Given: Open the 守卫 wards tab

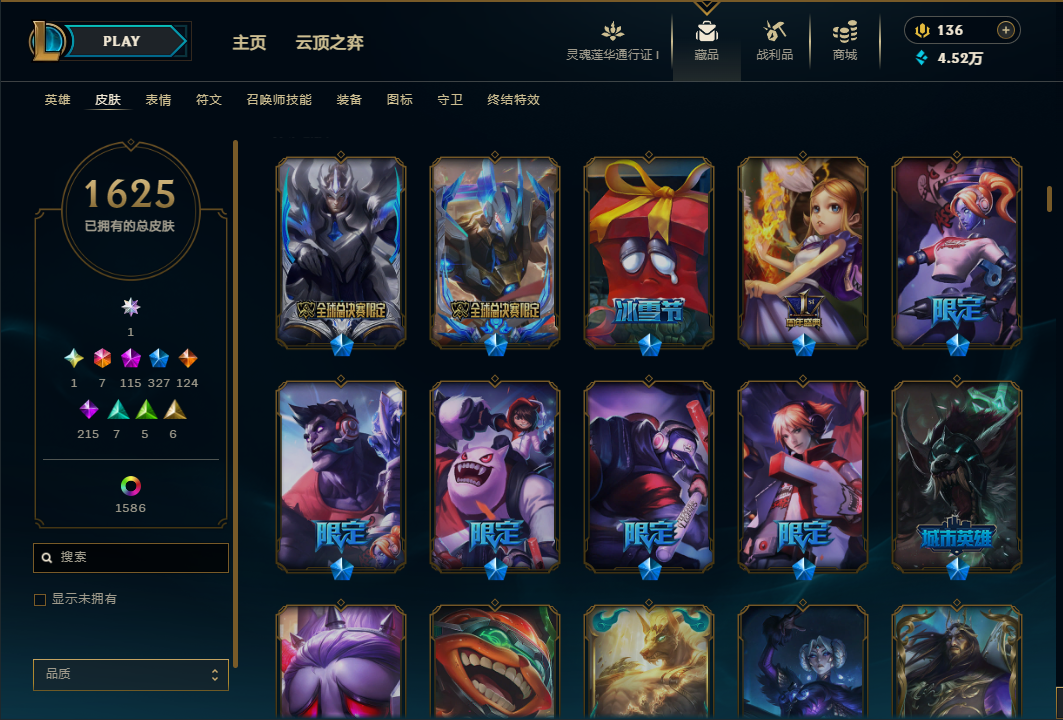Looking at the screenshot, I should click(449, 100).
